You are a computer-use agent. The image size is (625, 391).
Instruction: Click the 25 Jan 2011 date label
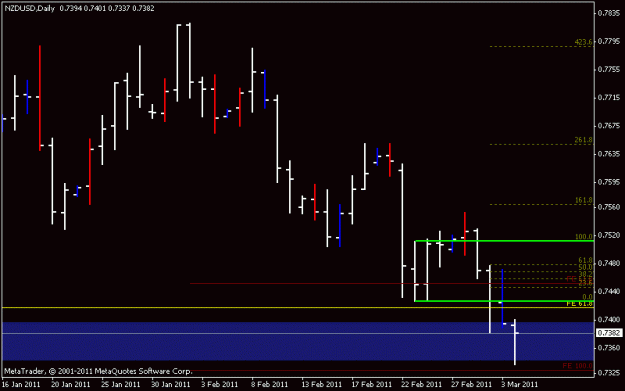121,385
